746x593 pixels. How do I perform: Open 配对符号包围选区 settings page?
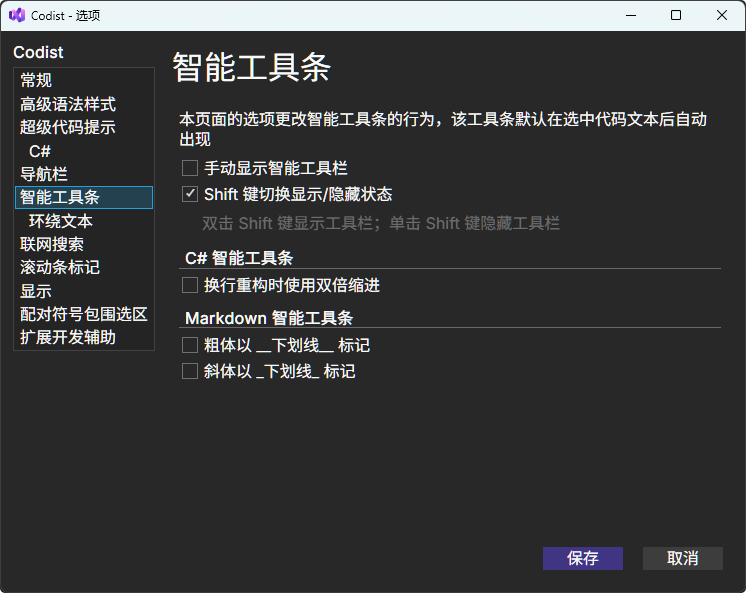point(84,314)
